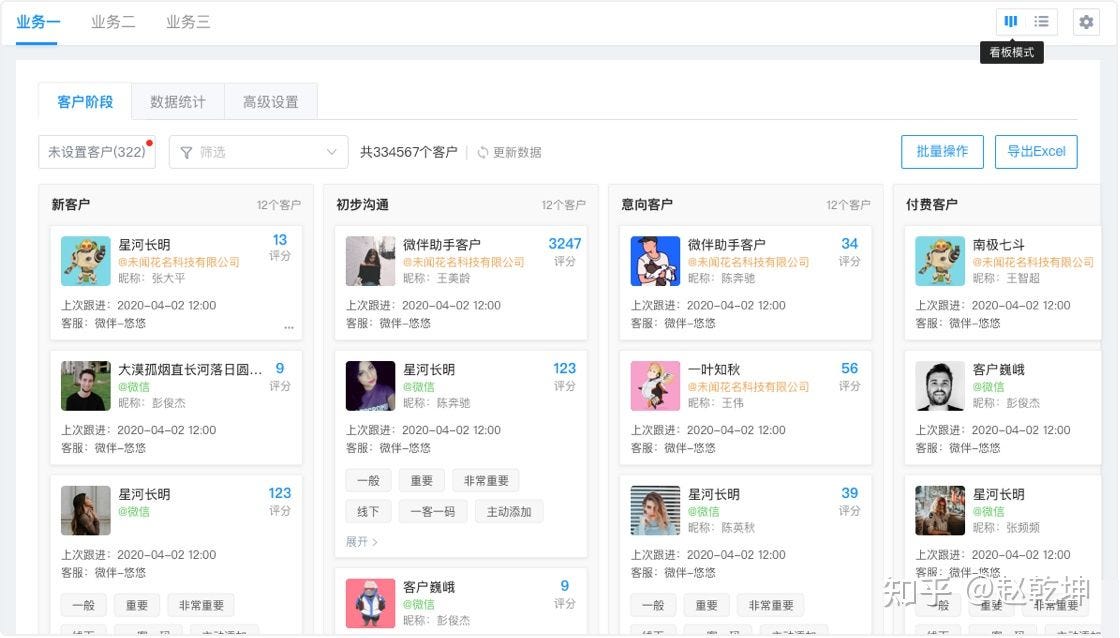Click the avatar of 王智超's card
The image size is (1120, 638).
(940, 261)
